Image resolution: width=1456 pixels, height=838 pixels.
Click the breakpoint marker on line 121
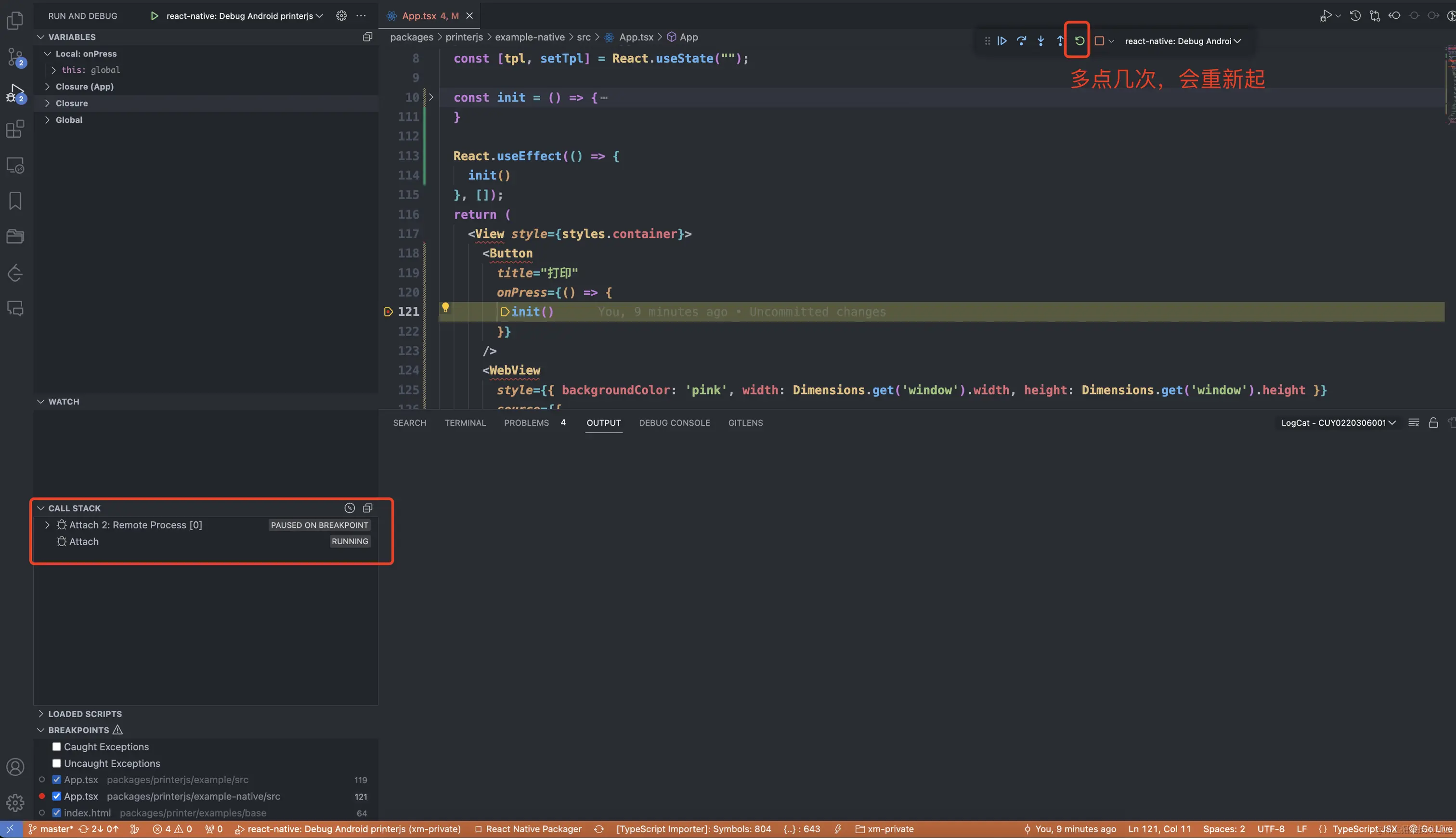(x=388, y=312)
